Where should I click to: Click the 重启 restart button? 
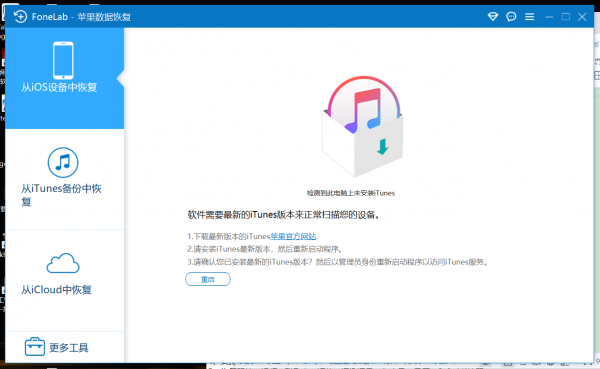[x=208, y=279]
